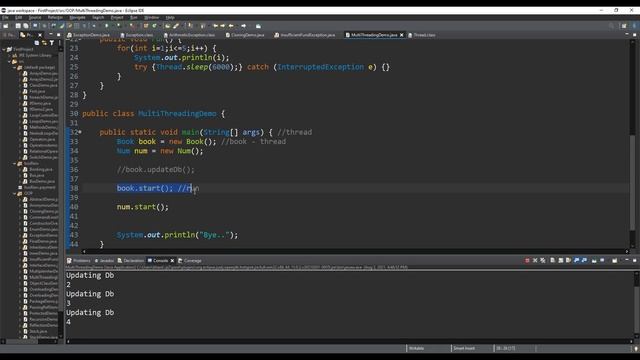Navigate Back in editor history

[x=231, y=26]
